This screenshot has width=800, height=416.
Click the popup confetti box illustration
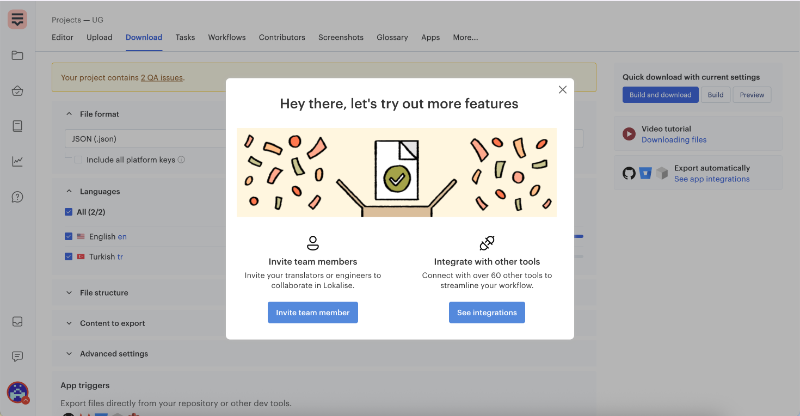[396, 173]
